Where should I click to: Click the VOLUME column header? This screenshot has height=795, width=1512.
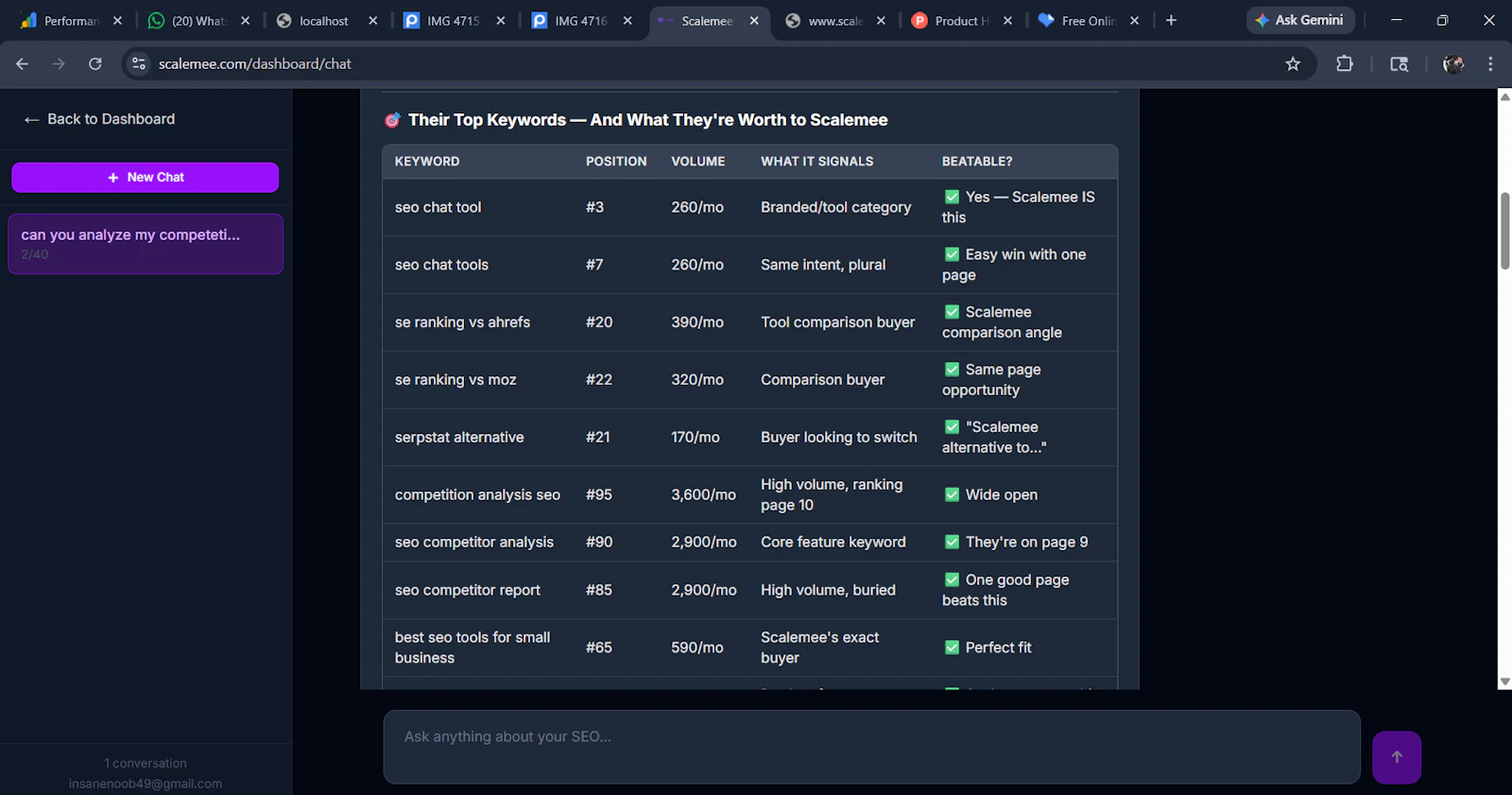(x=698, y=162)
